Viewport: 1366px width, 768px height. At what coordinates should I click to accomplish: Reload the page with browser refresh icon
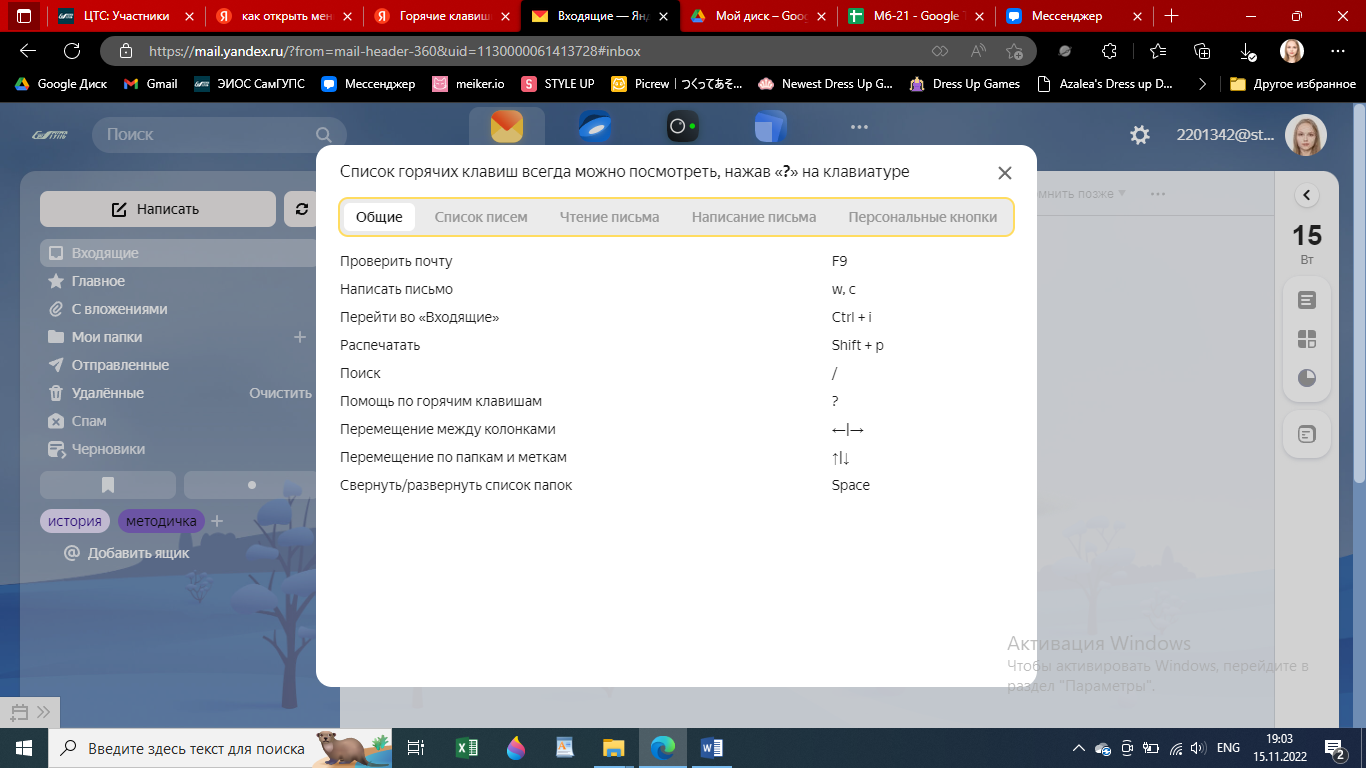pos(72,51)
